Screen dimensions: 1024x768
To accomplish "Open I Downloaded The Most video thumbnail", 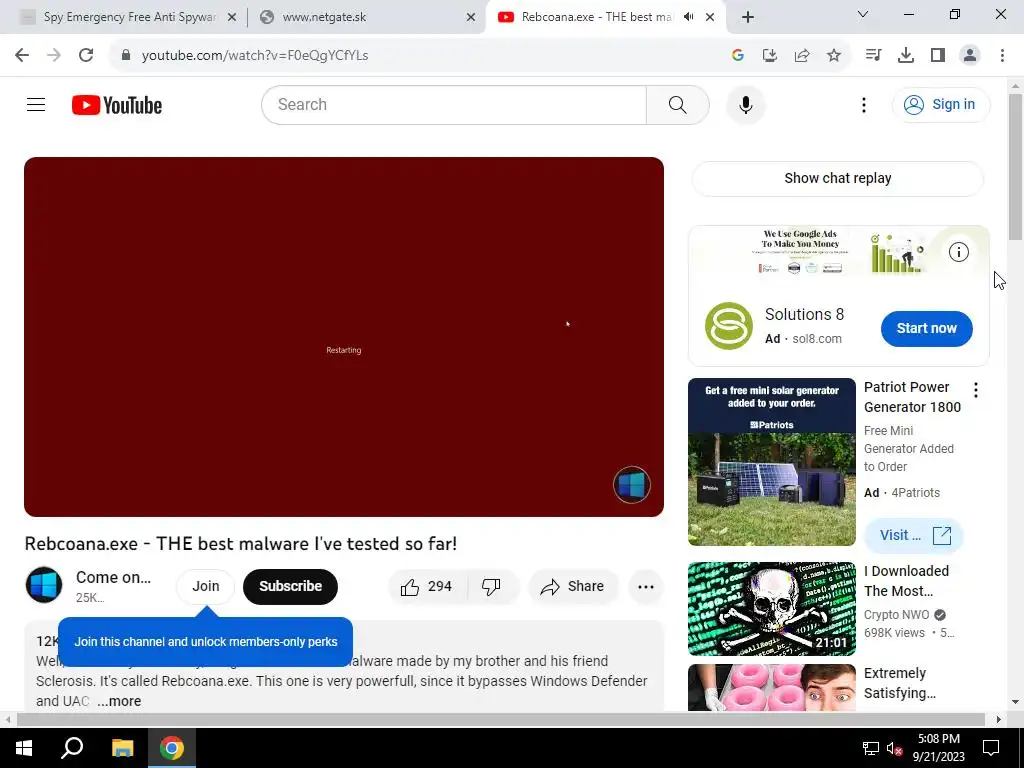I will coord(771,609).
